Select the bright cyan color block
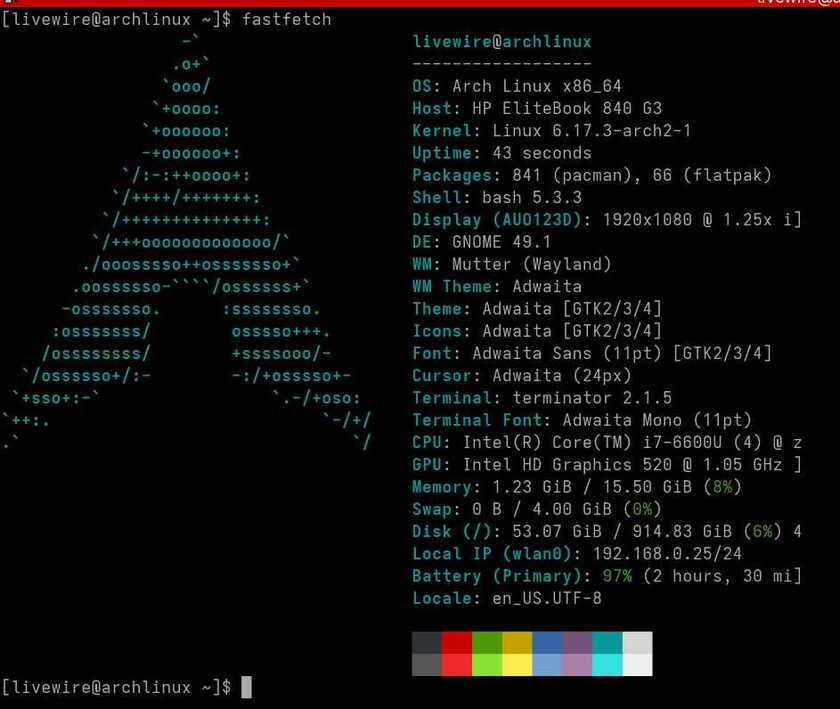The height and width of the screenshot is (709, 840). click(608, 665)
